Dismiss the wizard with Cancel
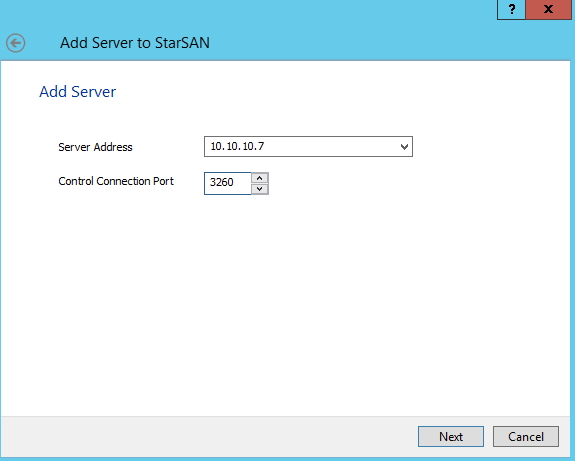575x461 pixels. tap(525, 436)
